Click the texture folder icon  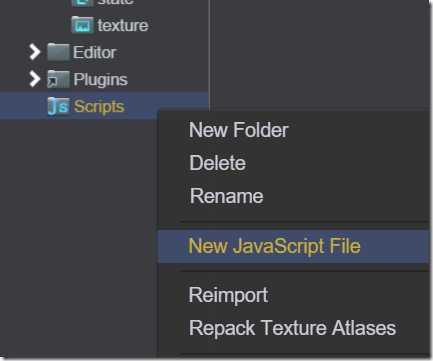pyautogui.click(x=82, y=25)
